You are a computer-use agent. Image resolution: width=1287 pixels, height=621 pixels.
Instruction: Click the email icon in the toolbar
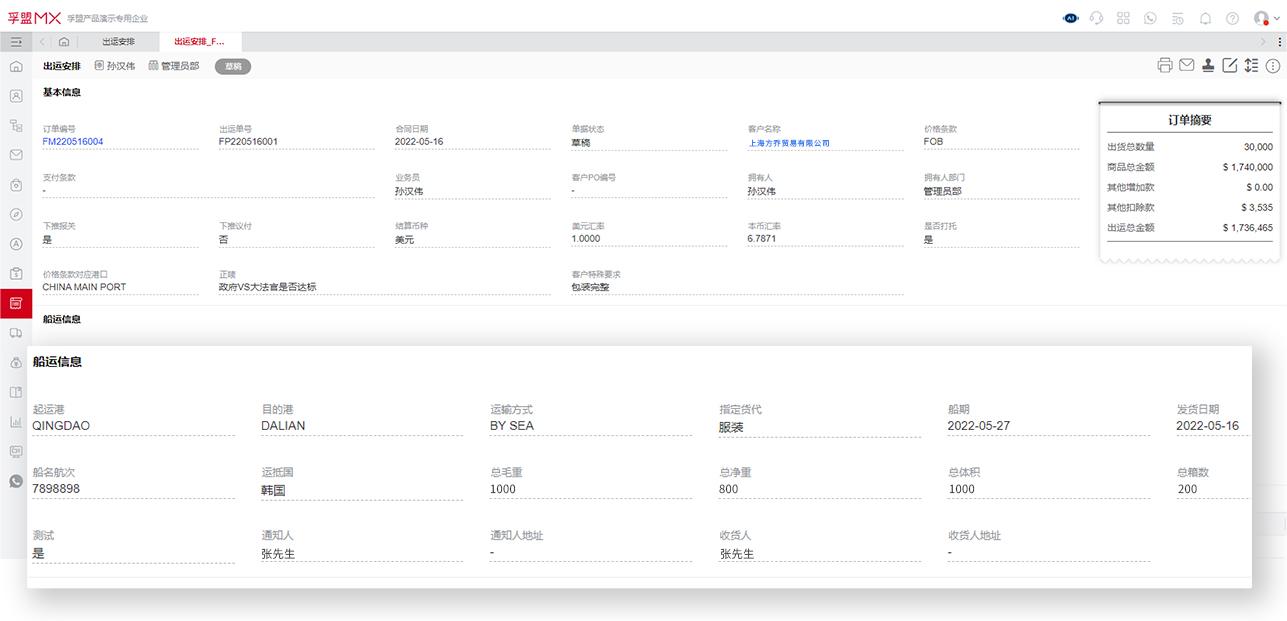pos(1186,64)
